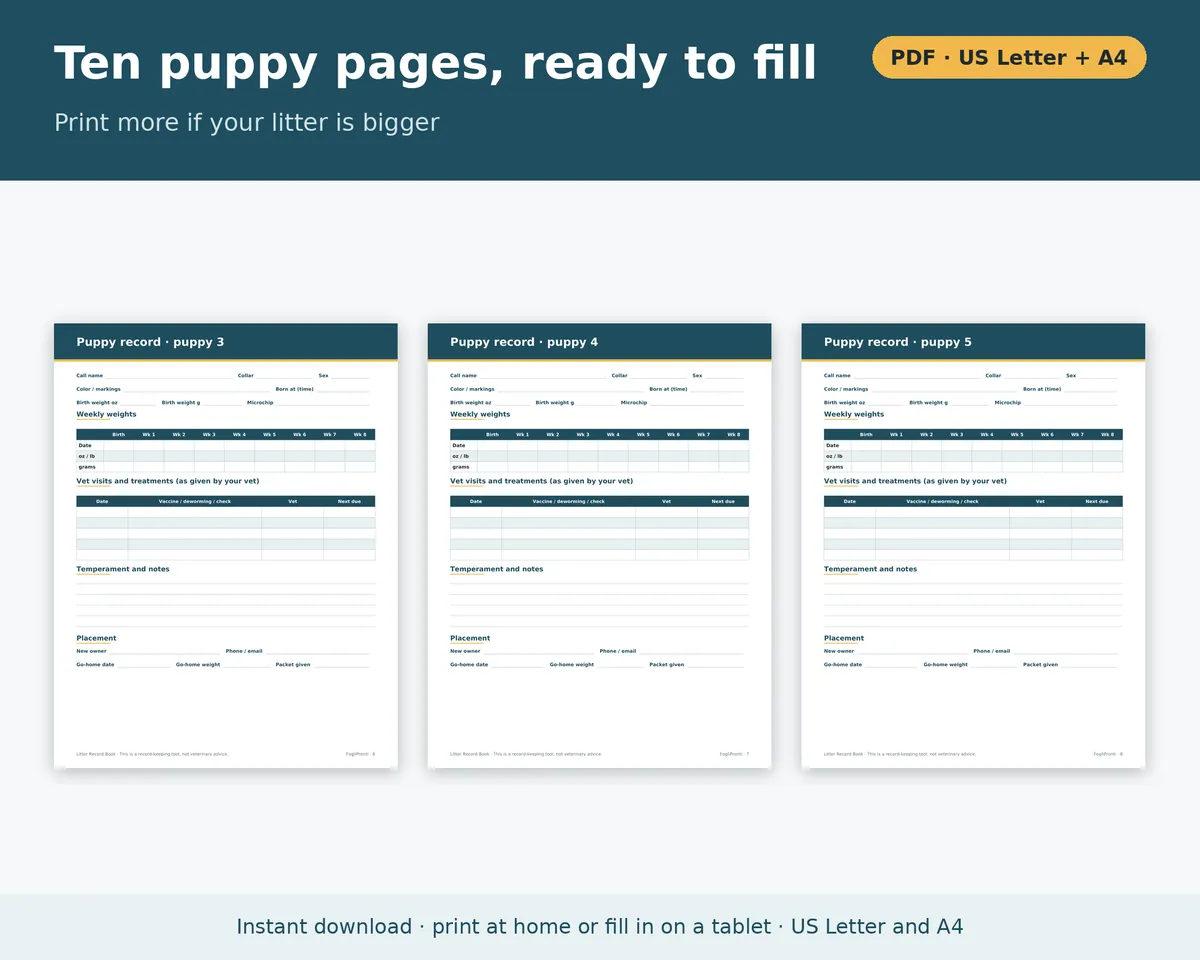Click the 'Placement' heading on puppy 3 page

(96, 638)
